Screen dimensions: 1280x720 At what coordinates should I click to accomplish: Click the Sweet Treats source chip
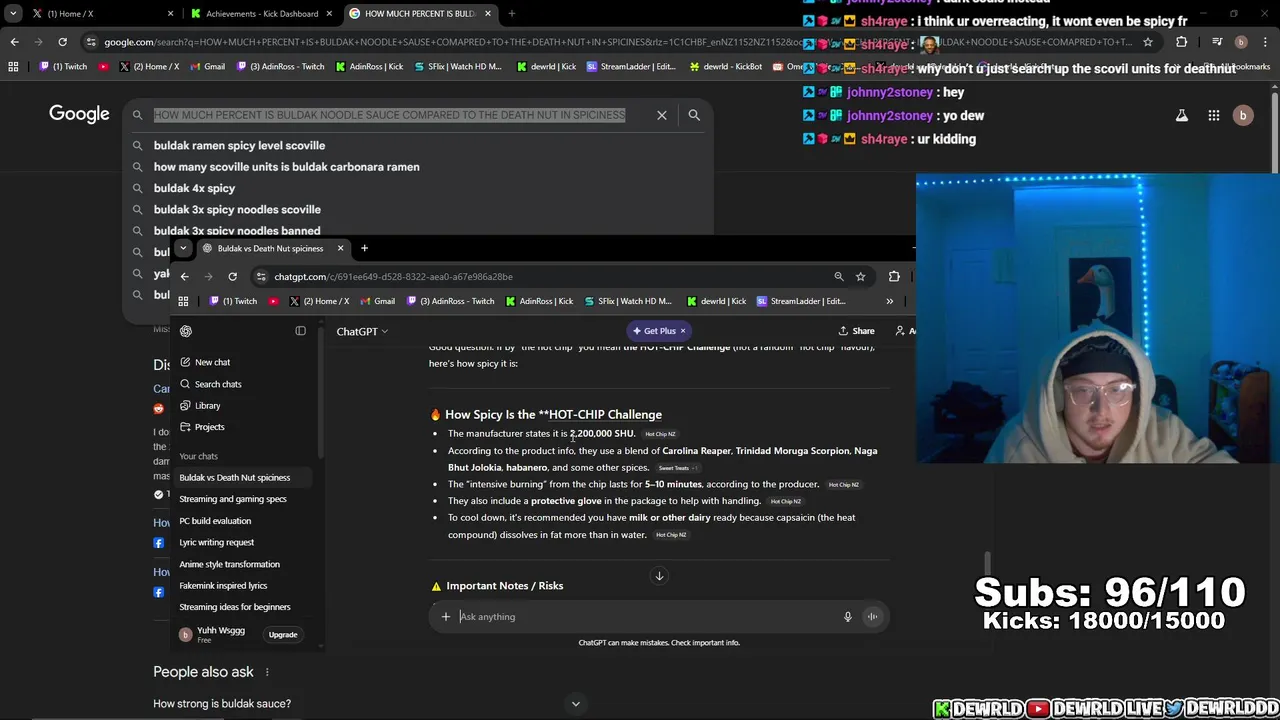click(677, 468)
